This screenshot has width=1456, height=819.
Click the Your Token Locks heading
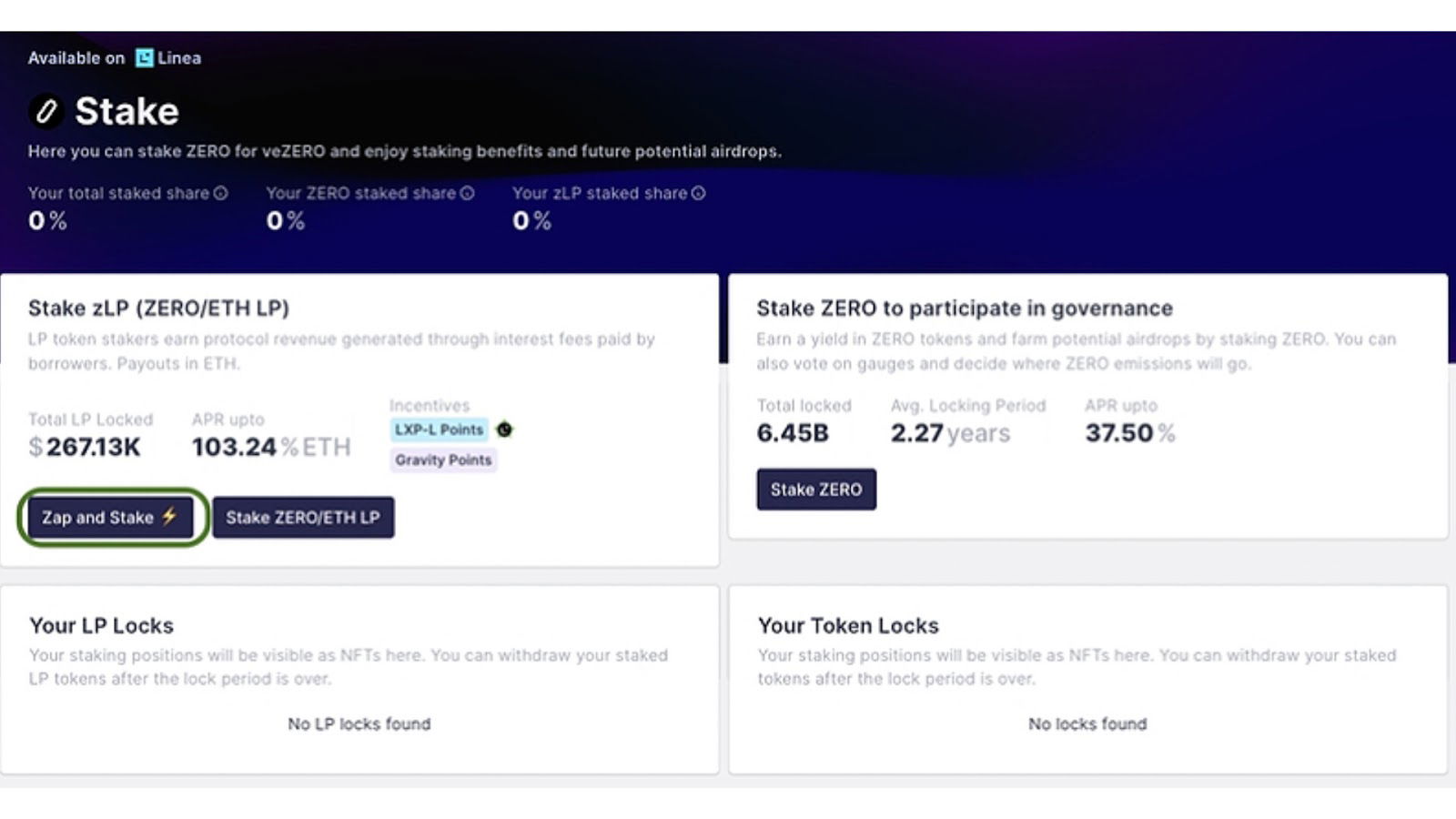(x=848, y=626)
